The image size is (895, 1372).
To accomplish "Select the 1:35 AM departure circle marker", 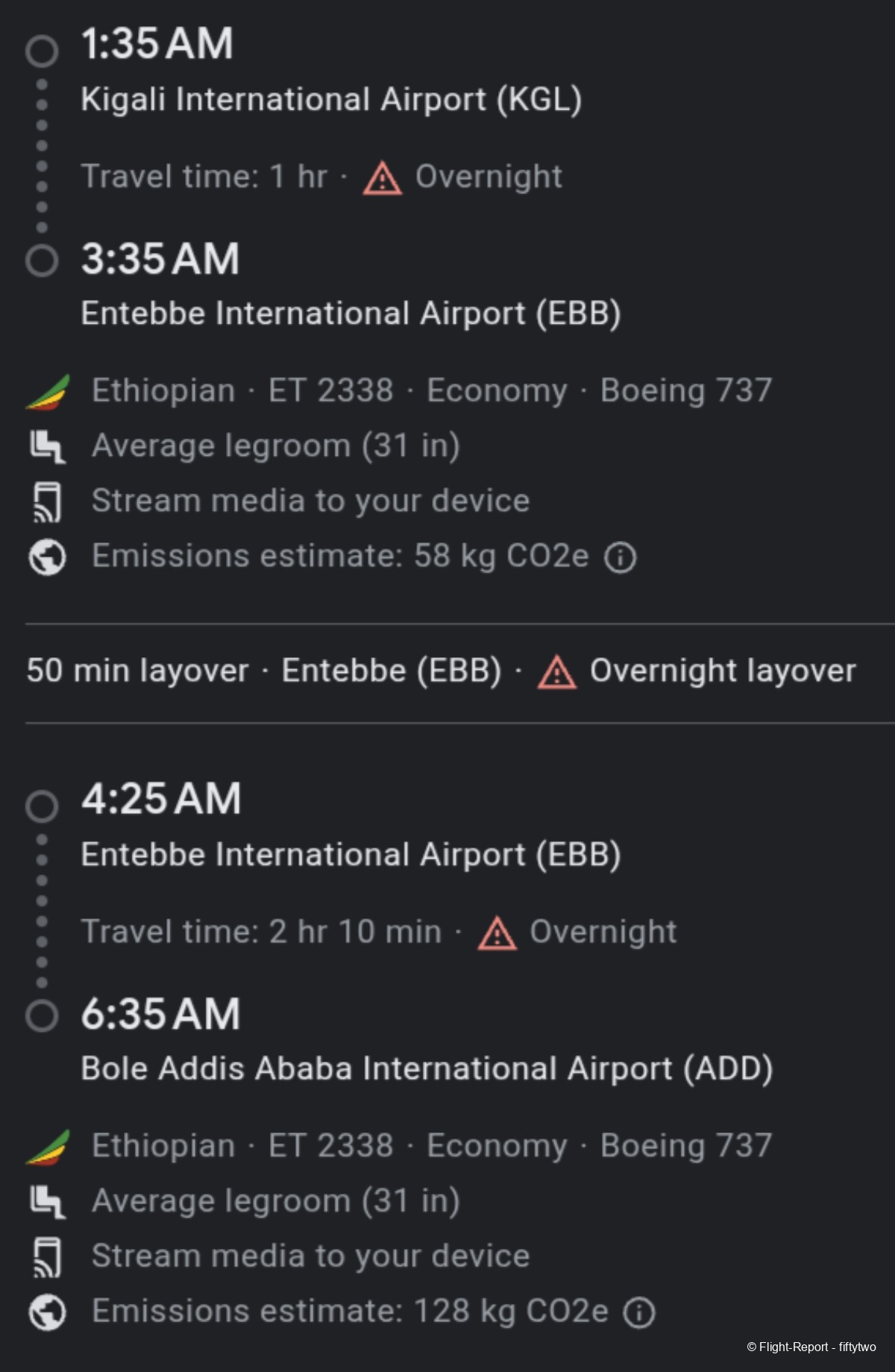I will [x=42, y=51].
